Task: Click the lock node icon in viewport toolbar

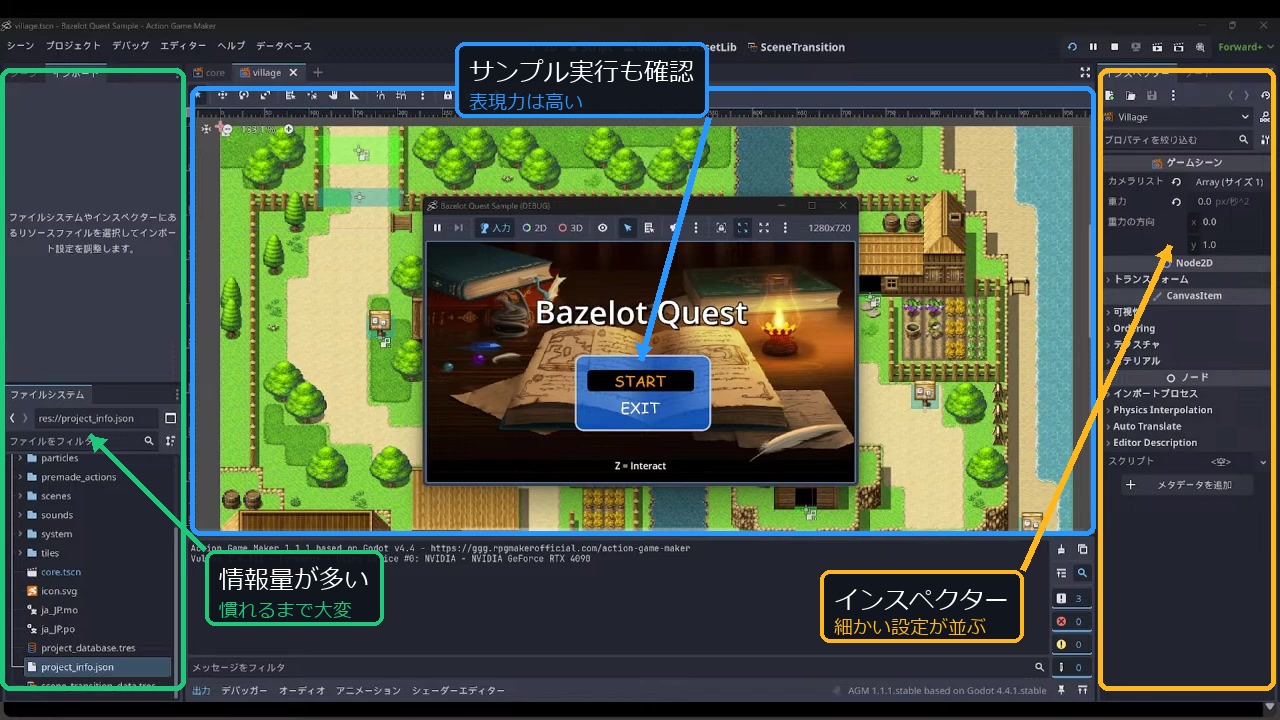Action: (447, 95)
